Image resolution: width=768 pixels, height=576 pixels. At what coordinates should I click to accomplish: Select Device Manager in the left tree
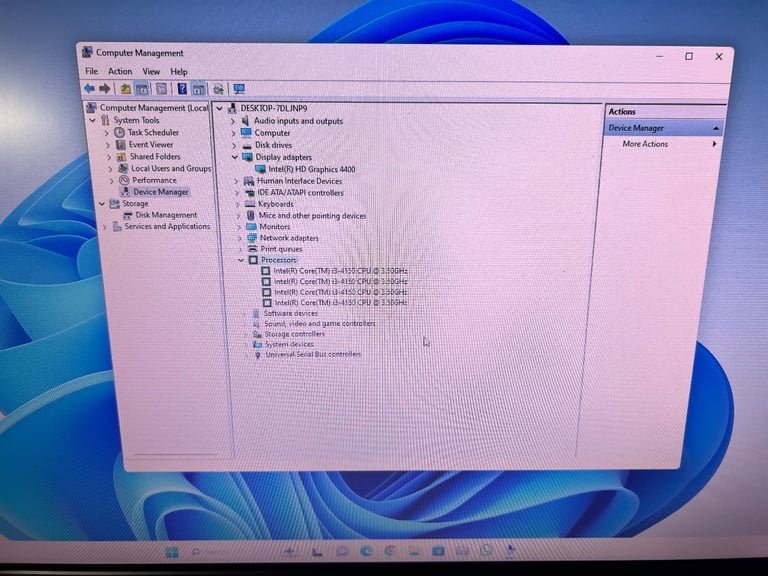tap(161, 192)
